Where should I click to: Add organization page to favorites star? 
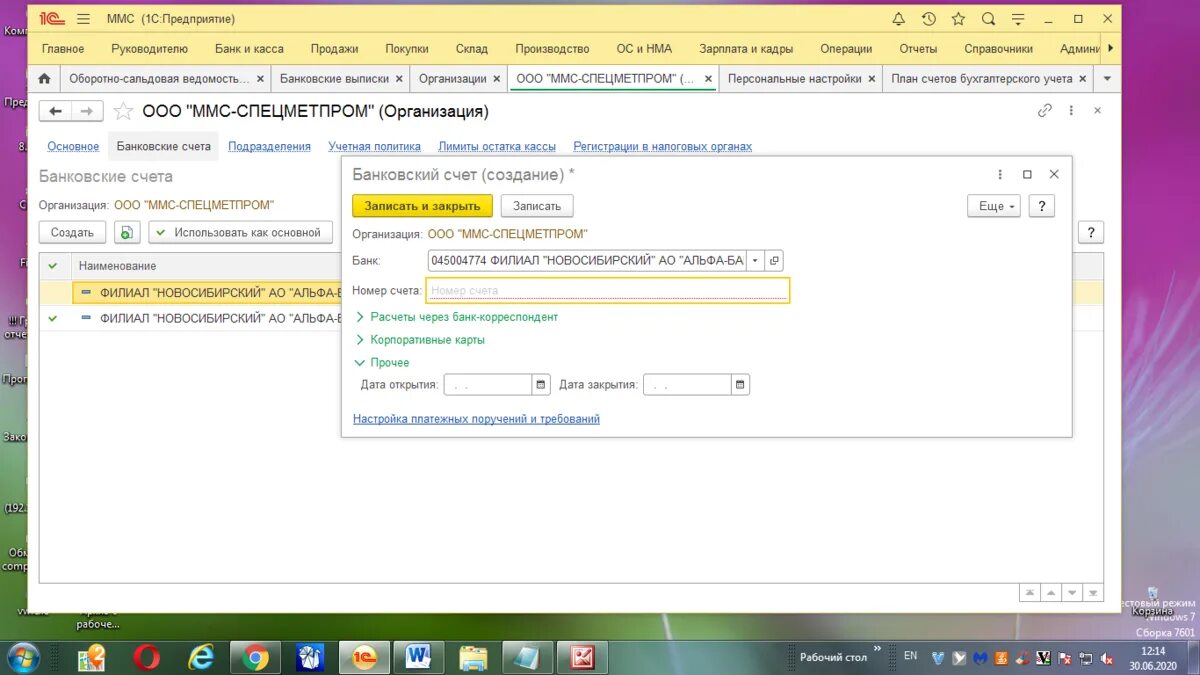pyautogui.click(x=123, y=111)
